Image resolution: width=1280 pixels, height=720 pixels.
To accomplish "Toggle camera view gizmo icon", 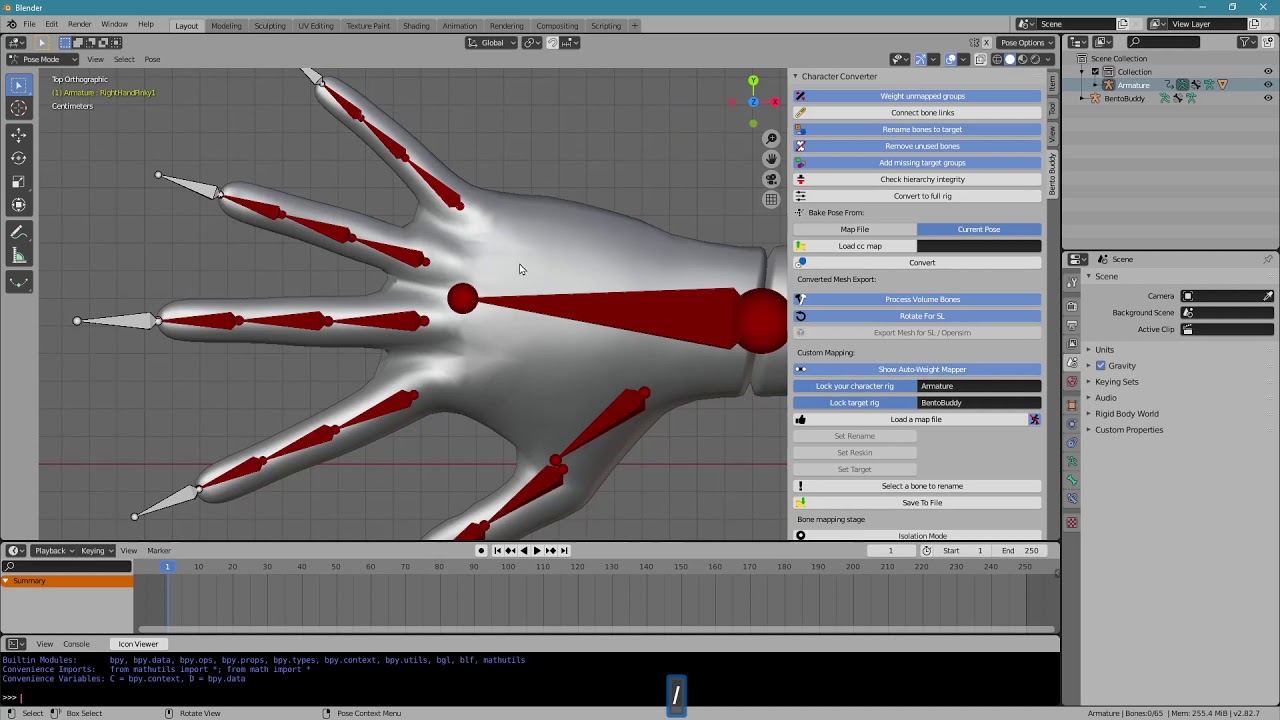I will pyautogui.click(x=771, y=179).
